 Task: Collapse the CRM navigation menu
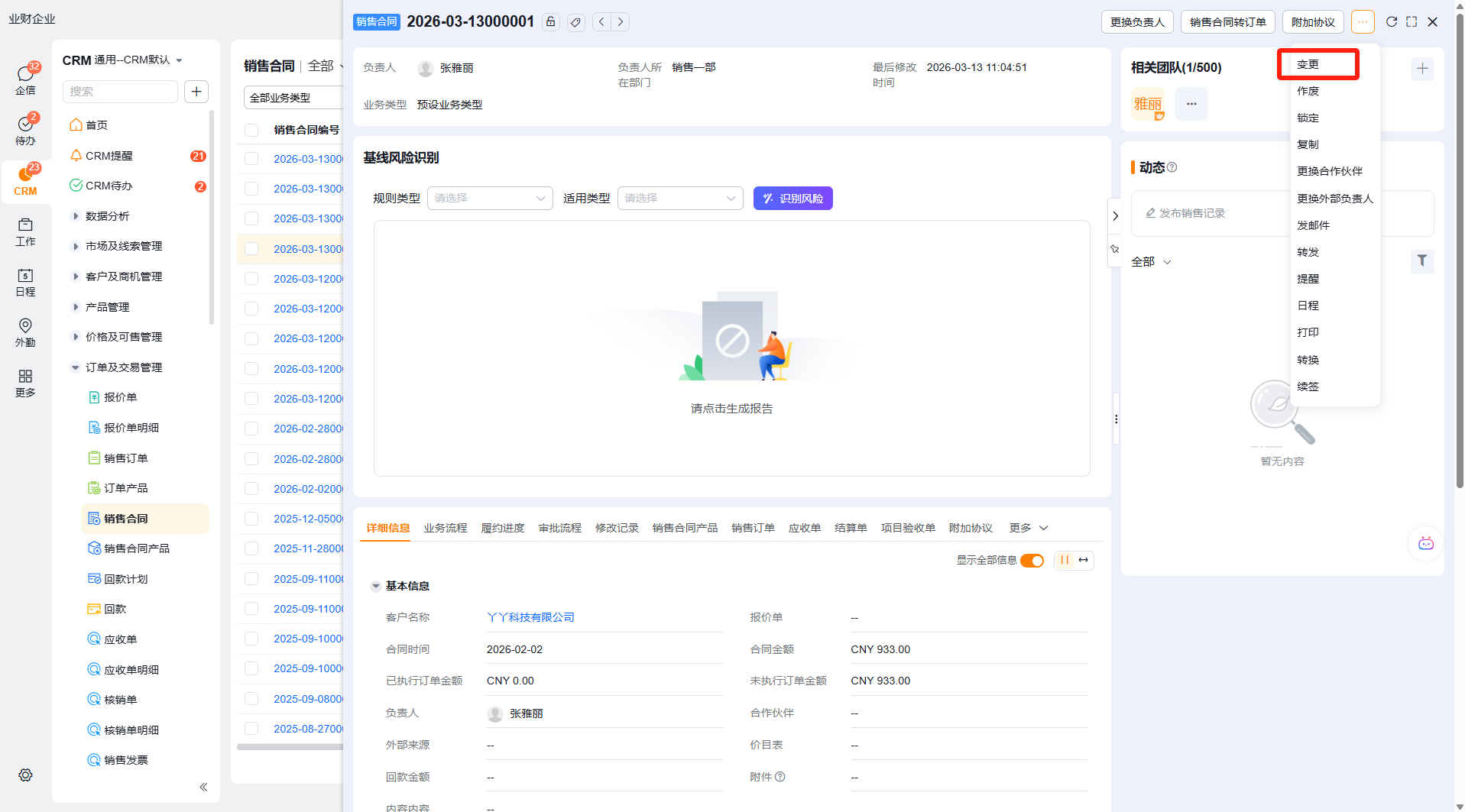pyautogui.click(x=203, y=788)
